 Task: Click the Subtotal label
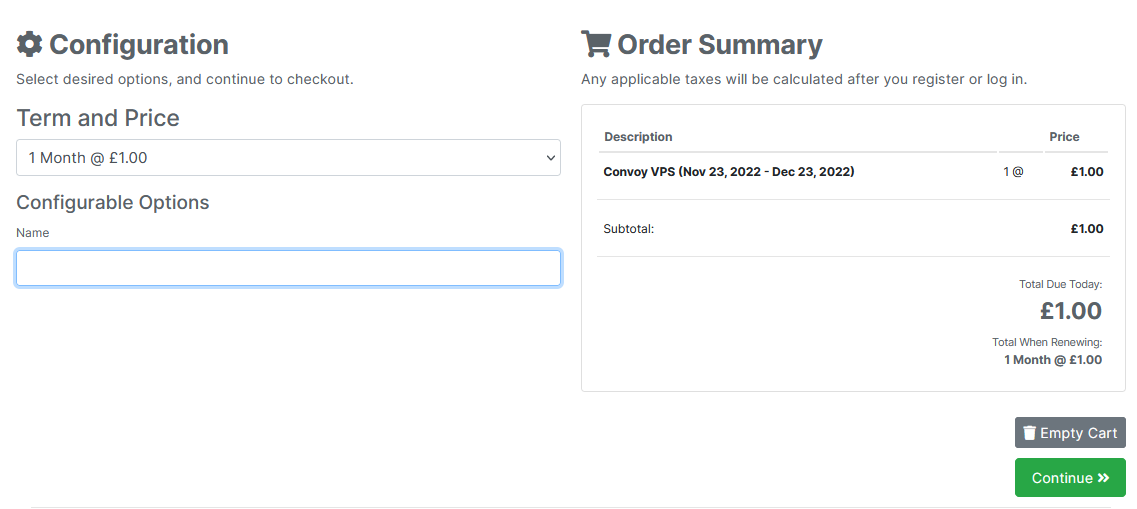[629, 229]
